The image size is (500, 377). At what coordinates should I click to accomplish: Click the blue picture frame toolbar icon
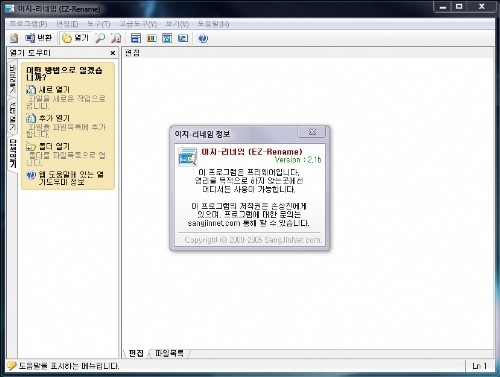coord(183,38)
